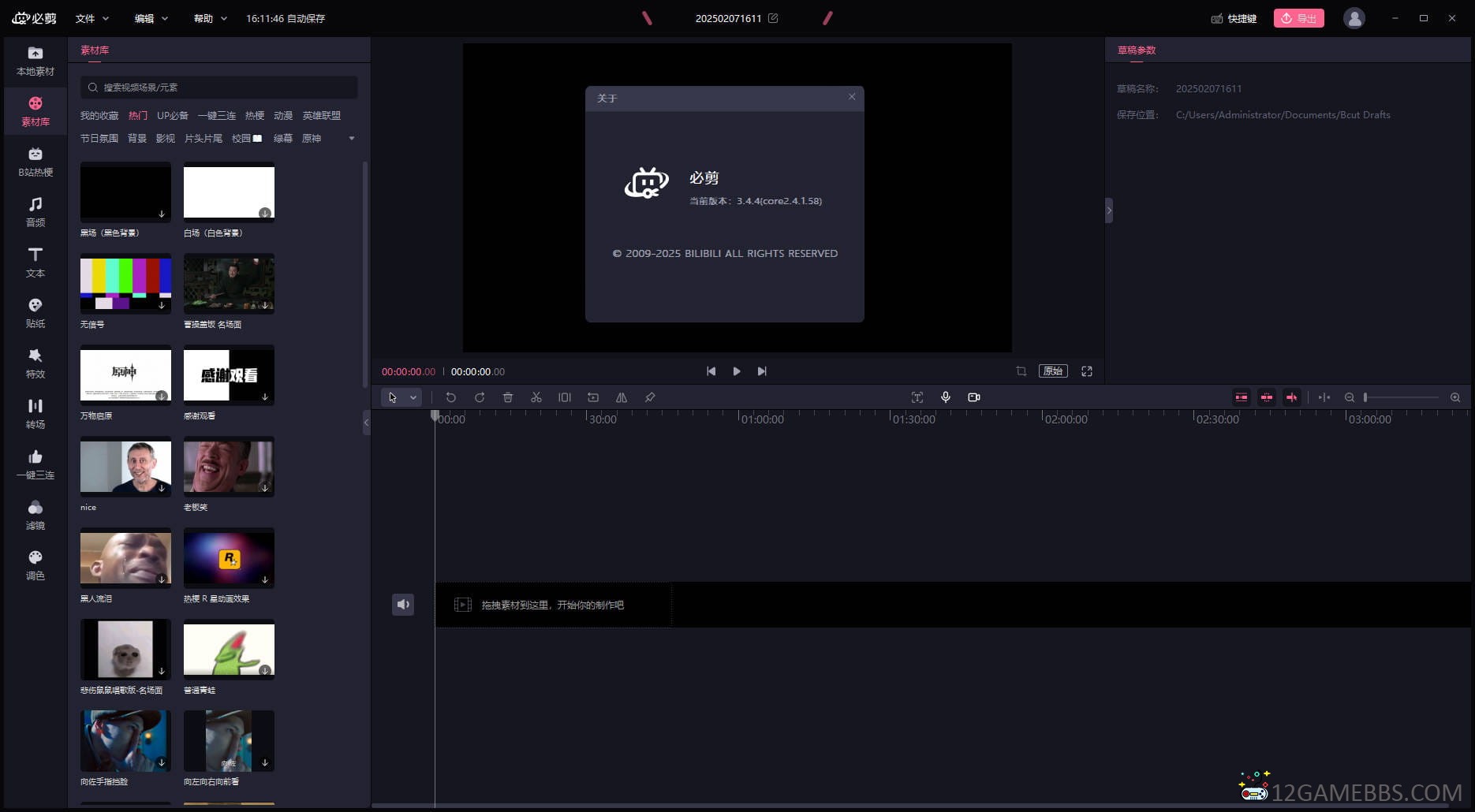Open the 音频 audio panel
Image resolution: width=1475 pixels, height=812 pixels.
(x=35, y=213)
